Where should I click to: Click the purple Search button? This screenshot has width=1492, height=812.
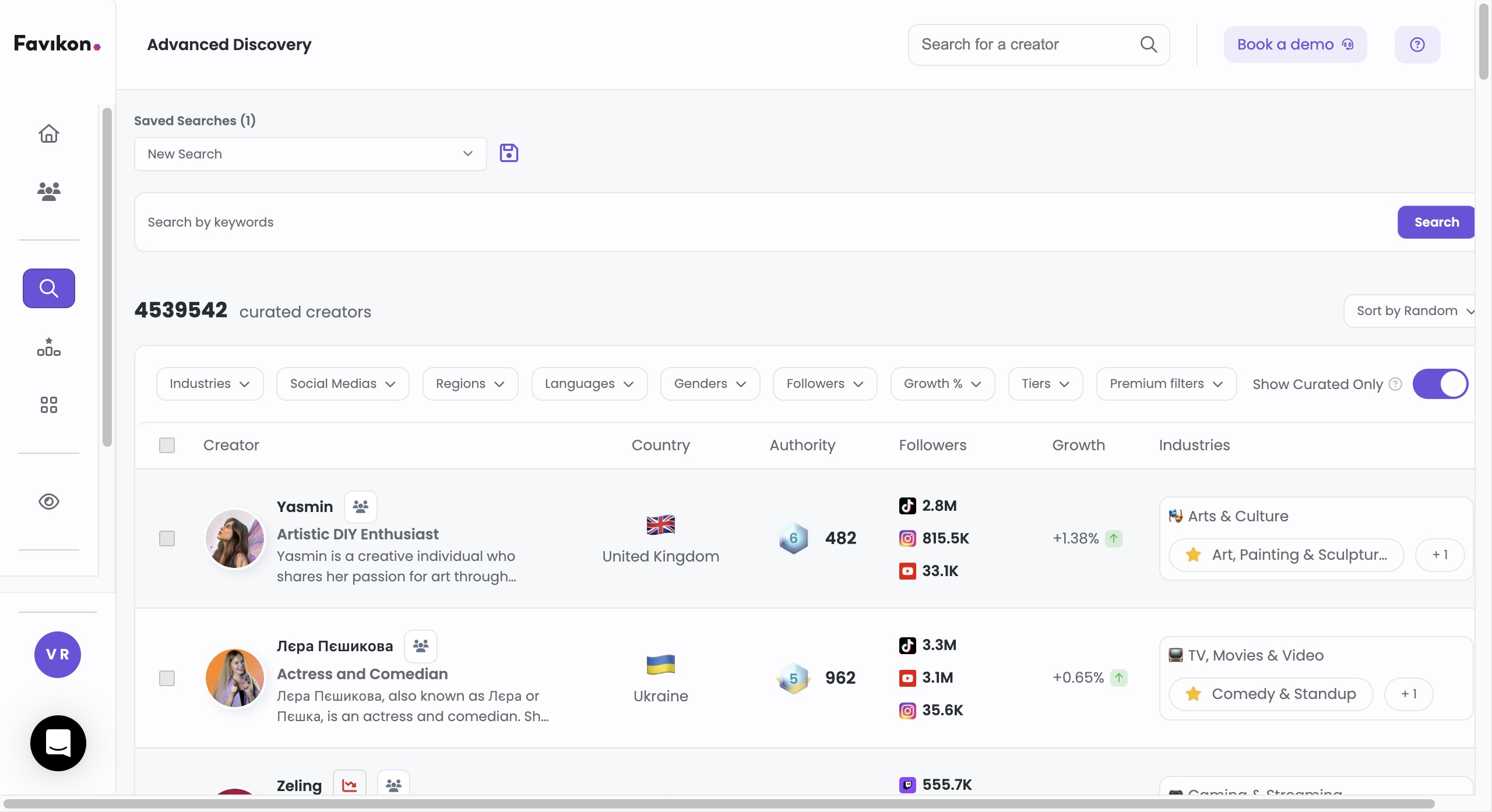tap(1436, 222)
